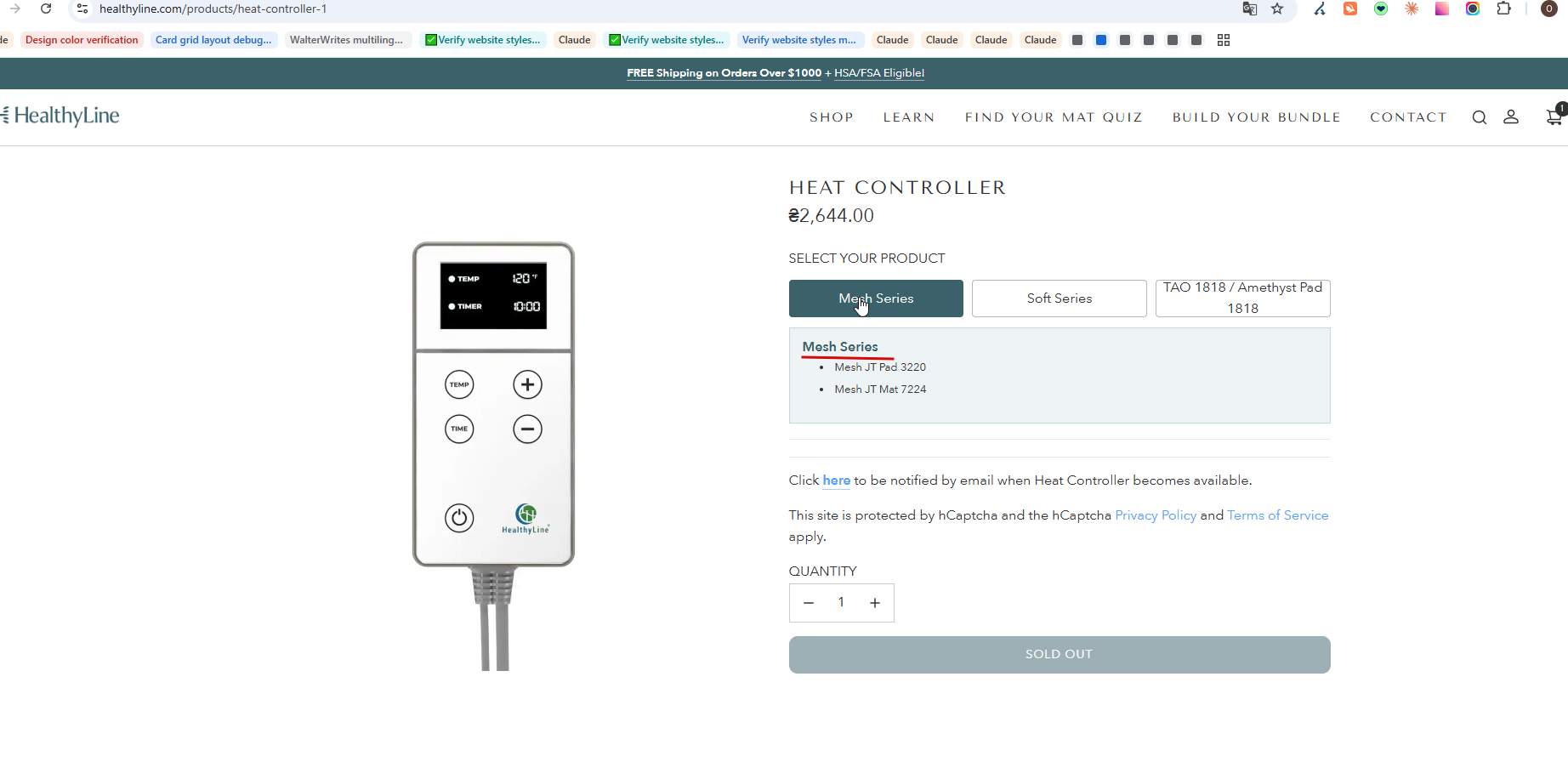Screen dimensions: 1568x762
Task: Click the HealthyLine logo
Action: pos(60,116)
